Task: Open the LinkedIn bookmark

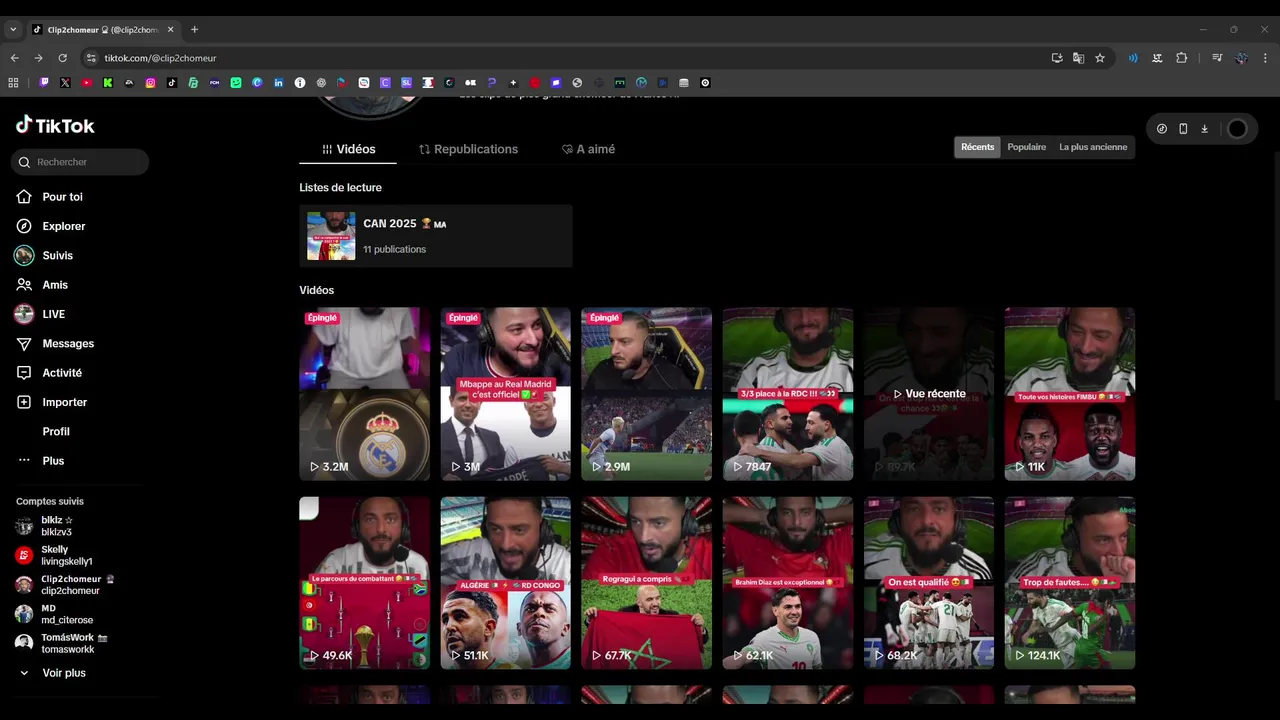Action: click(278, 83)
